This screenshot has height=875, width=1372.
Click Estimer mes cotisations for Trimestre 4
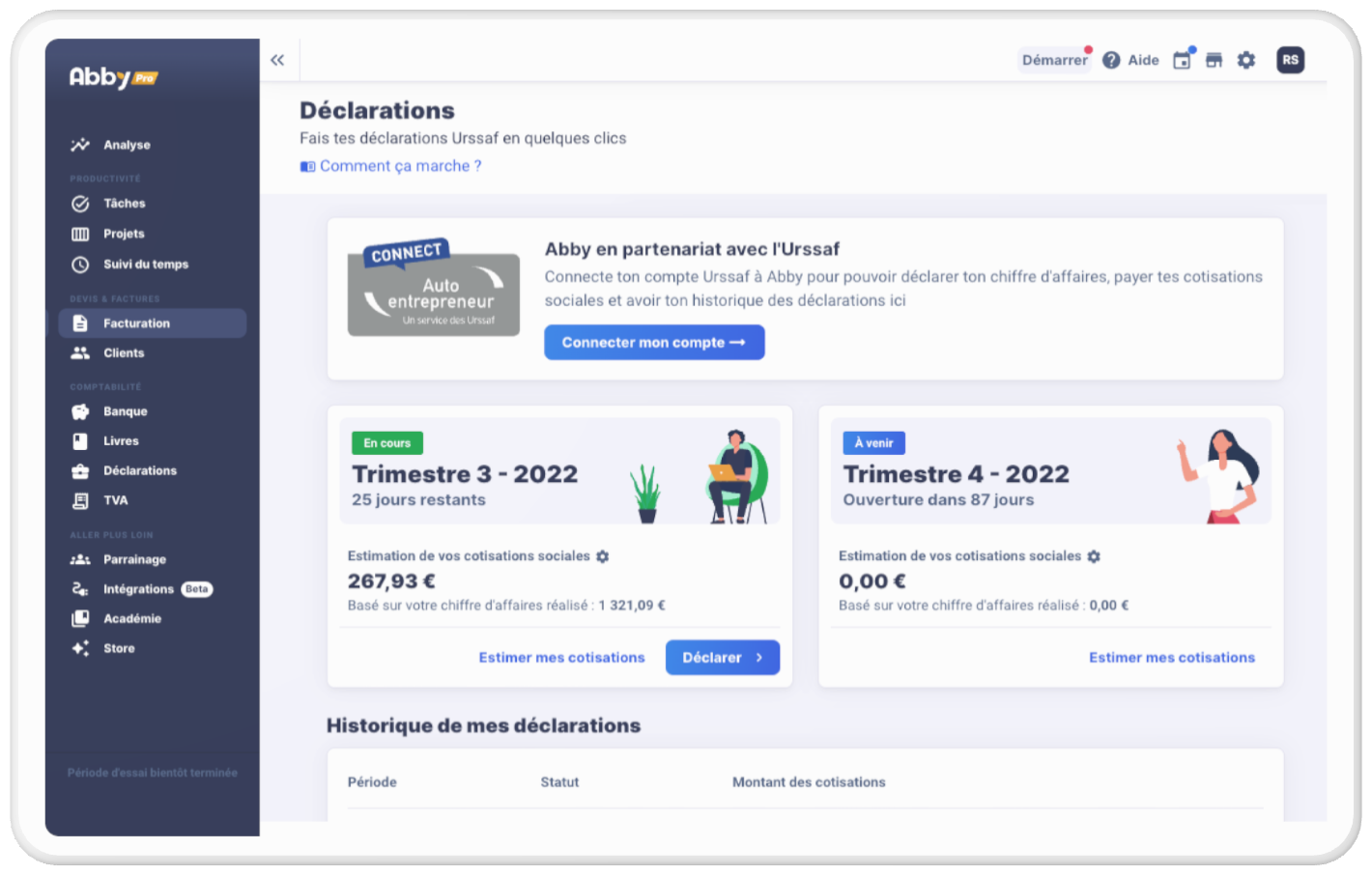point(1171,658)
